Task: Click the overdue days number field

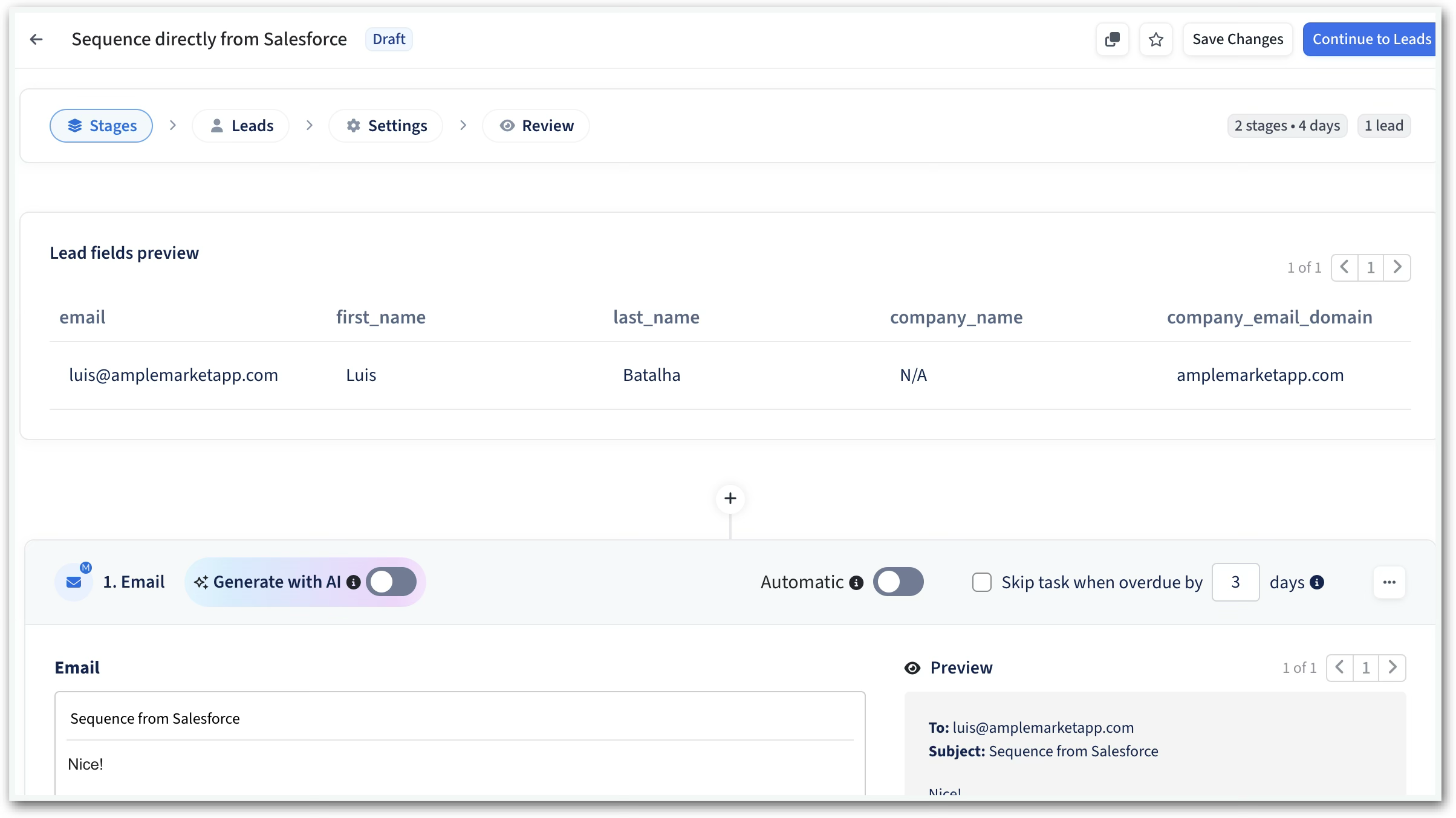Action: (x=1235, y=582)
